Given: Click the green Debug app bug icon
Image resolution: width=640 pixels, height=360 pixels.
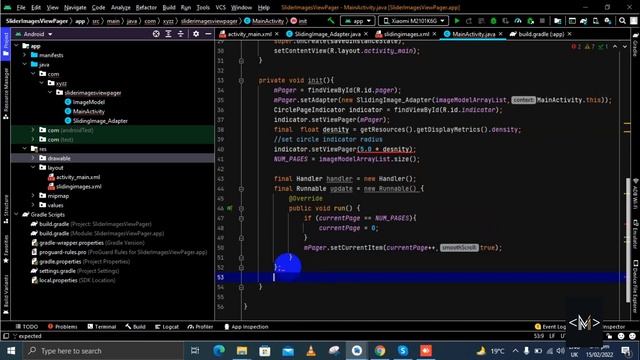Looking at the screenshot, I should coord(493,20).
